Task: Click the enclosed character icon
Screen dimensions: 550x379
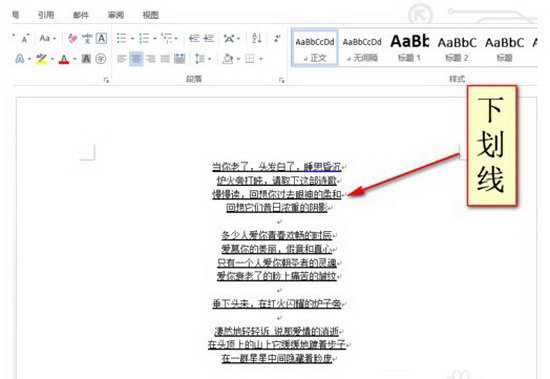Action: pos(101,59)
